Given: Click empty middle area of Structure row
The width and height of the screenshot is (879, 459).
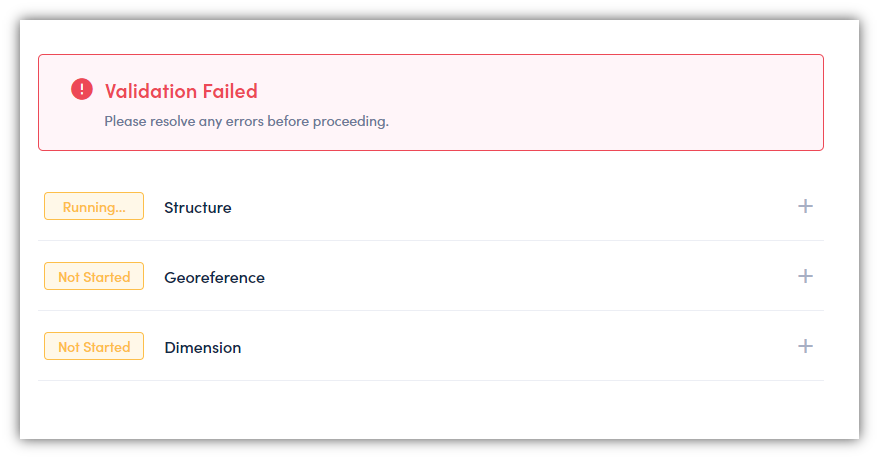Looking at the screenshot, I should (x=505, y=206).
